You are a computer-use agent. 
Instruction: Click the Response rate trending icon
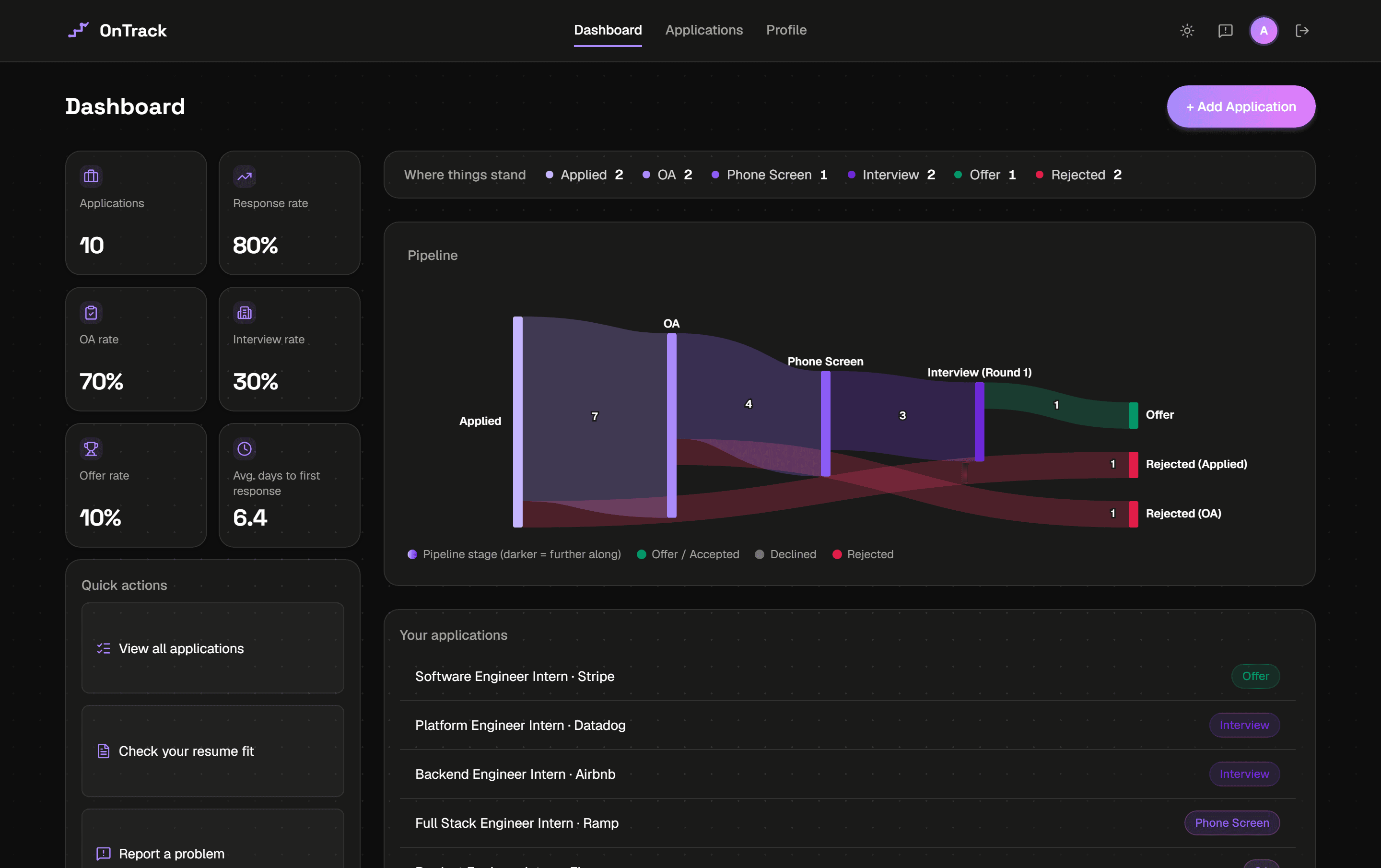(245, 176)
